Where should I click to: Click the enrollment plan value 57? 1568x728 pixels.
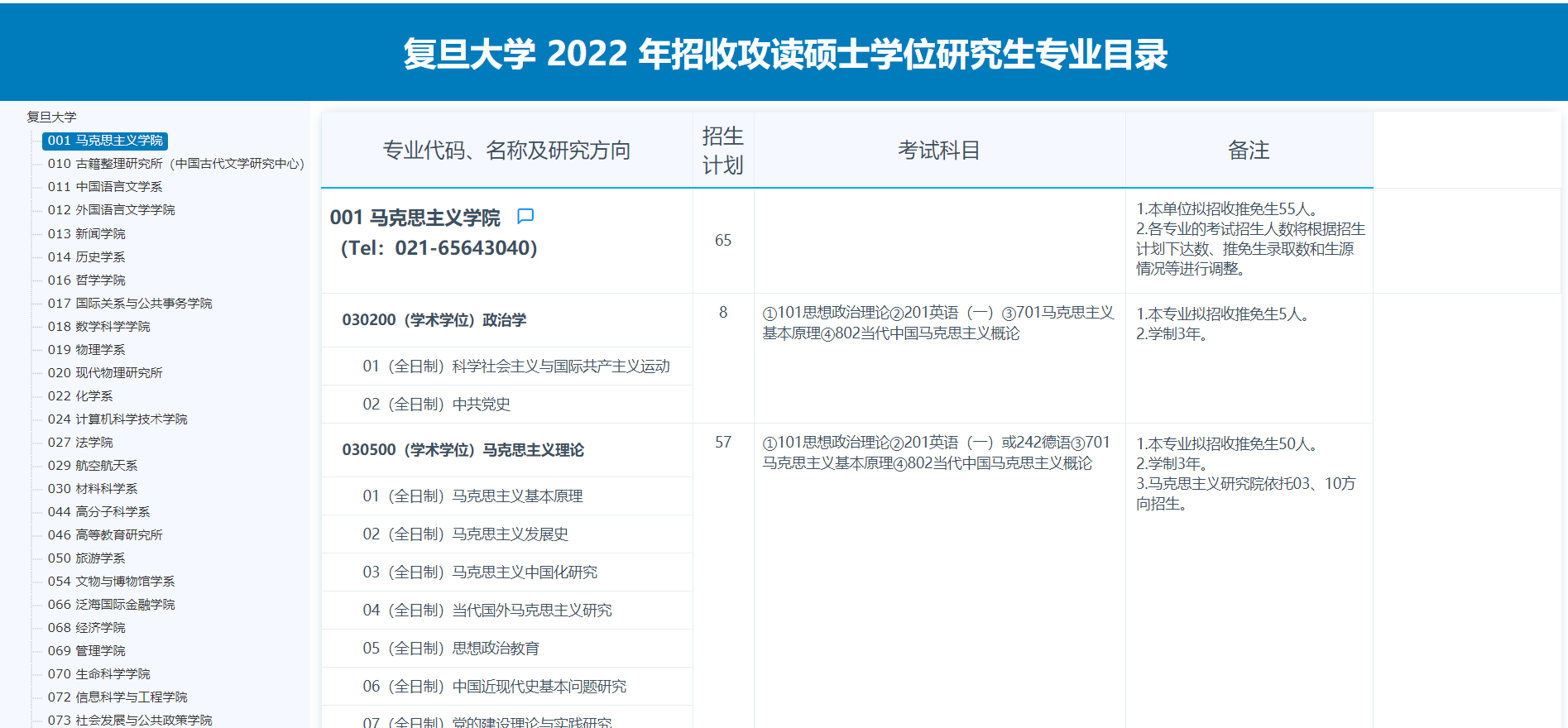pyautogui.click(x=723, y=443)
